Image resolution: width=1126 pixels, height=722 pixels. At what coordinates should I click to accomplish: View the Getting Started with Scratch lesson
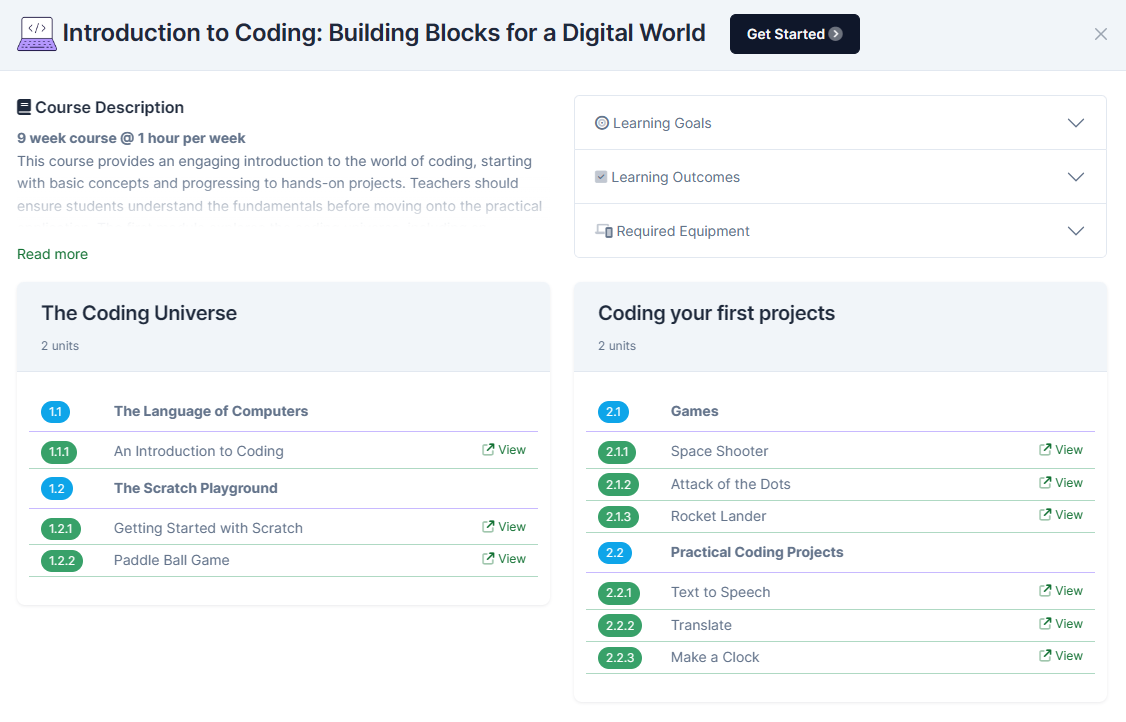504,527
